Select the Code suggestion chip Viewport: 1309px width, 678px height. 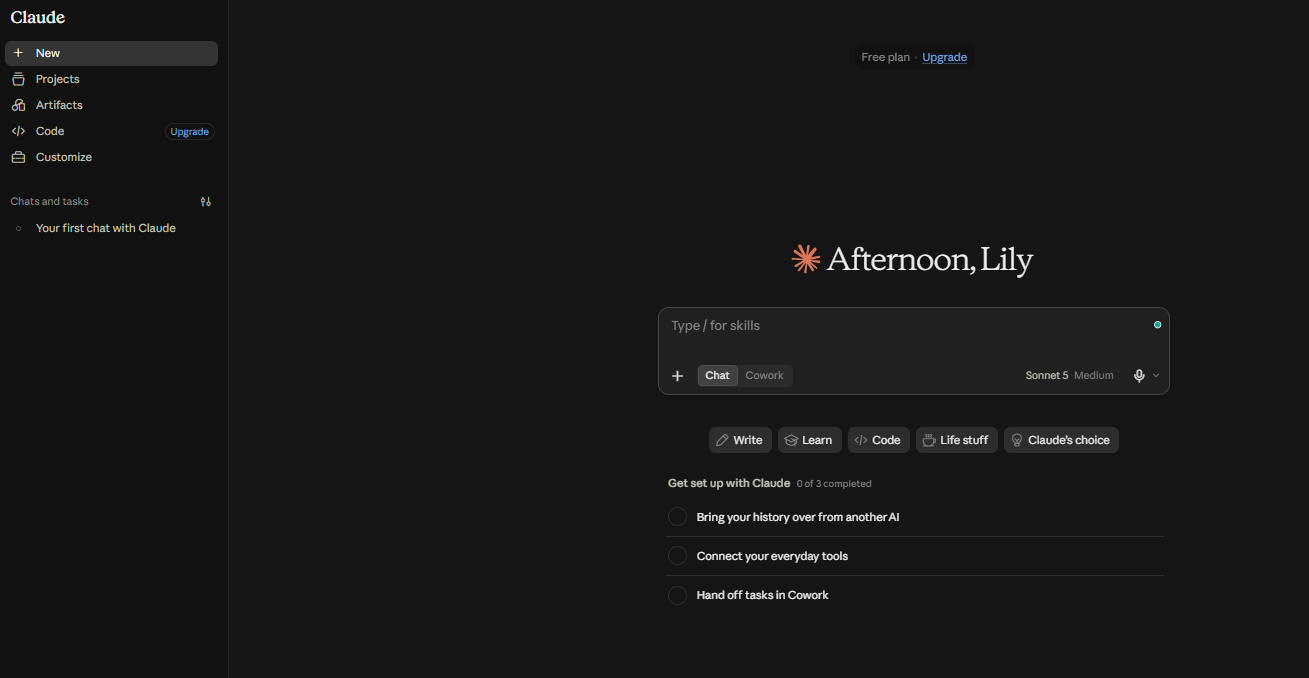tap(879, 440)
